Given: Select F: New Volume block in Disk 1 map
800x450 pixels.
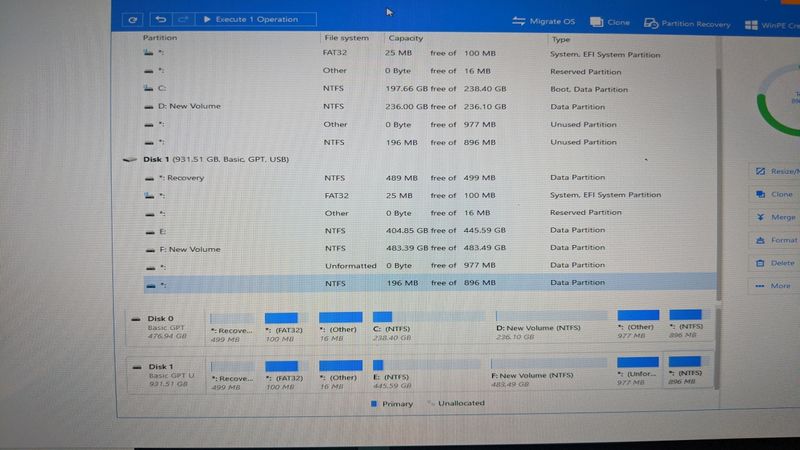Looking at the screenshot, I should (x=549, y=373).
